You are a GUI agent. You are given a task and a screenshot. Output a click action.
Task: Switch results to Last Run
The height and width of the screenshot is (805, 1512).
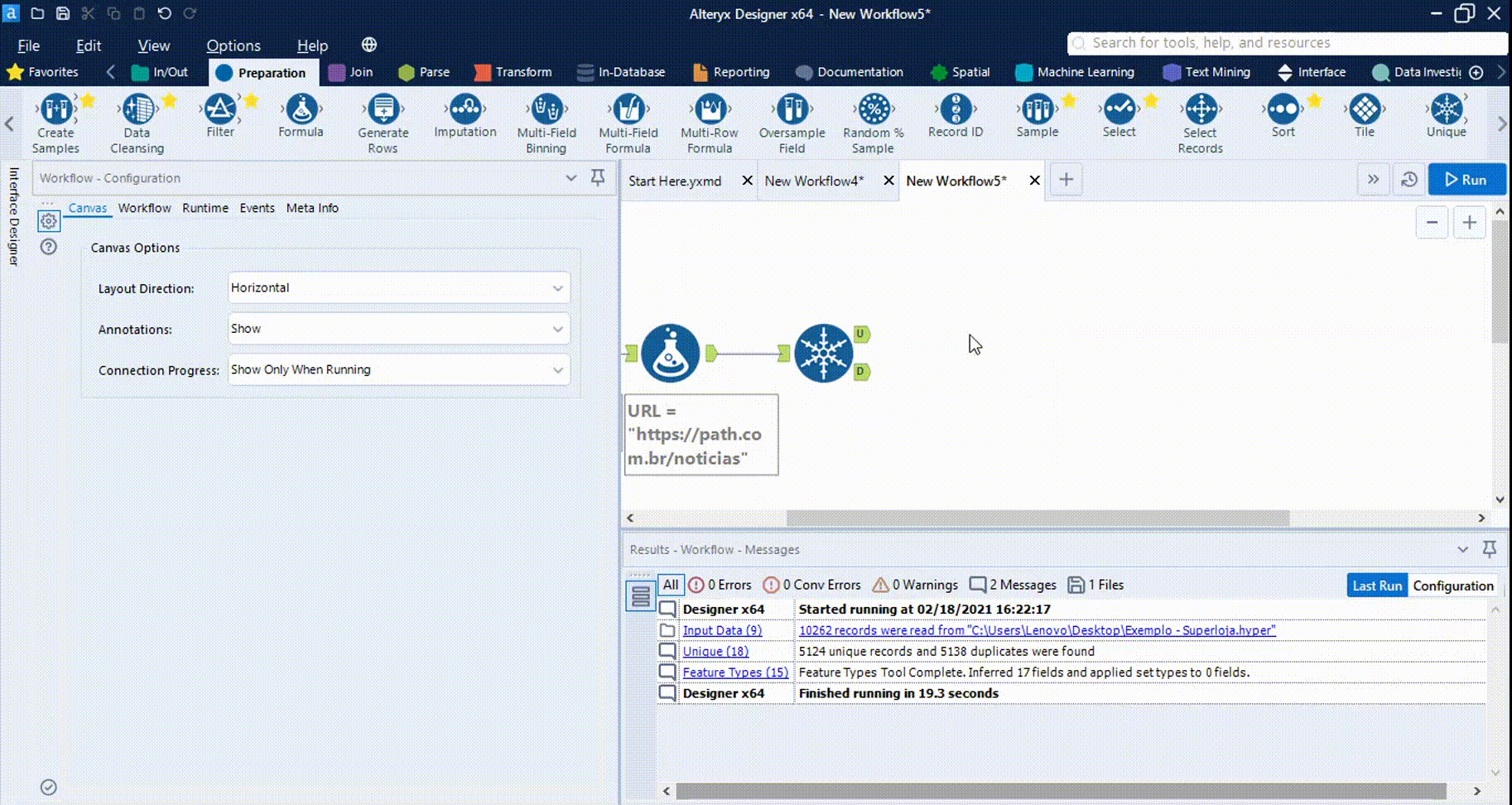click(x=1377, y=586)
